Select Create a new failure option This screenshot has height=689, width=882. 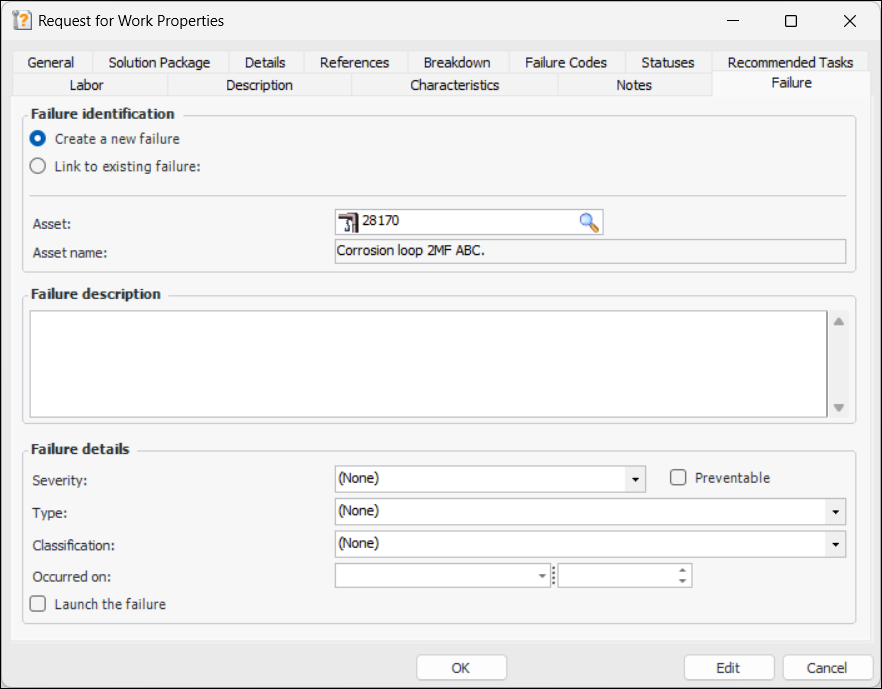38,139
